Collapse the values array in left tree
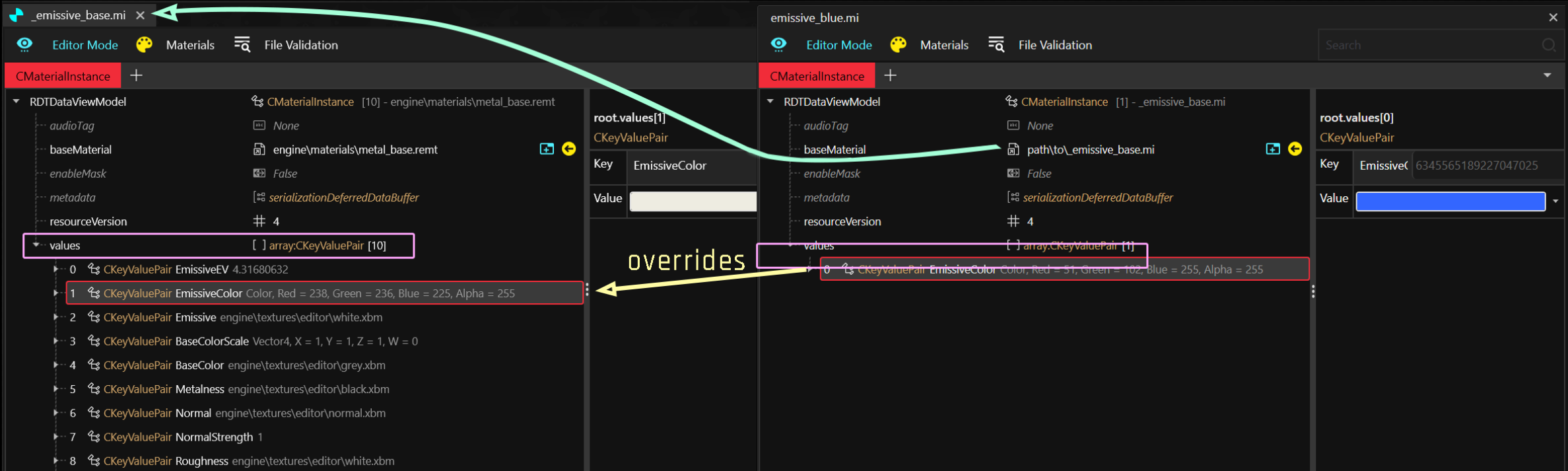 click(x=36, y=245)
